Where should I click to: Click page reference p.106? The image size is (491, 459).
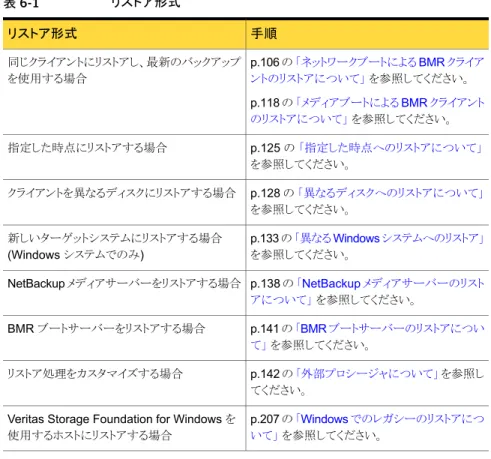click(x=265, y=62)
